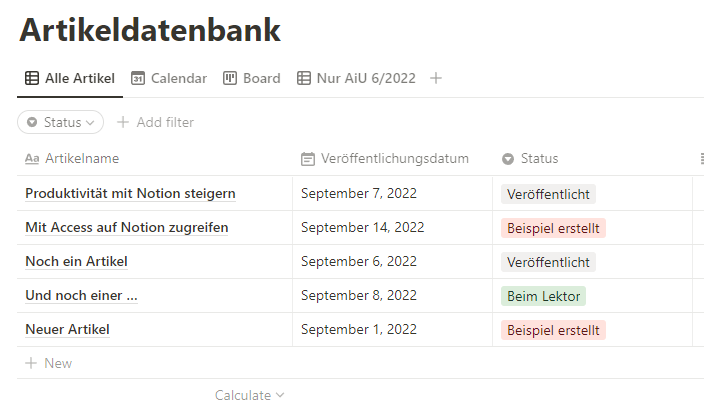Click the Veröffentlichungsdatum calendar column icon

(x=308, y=159)
